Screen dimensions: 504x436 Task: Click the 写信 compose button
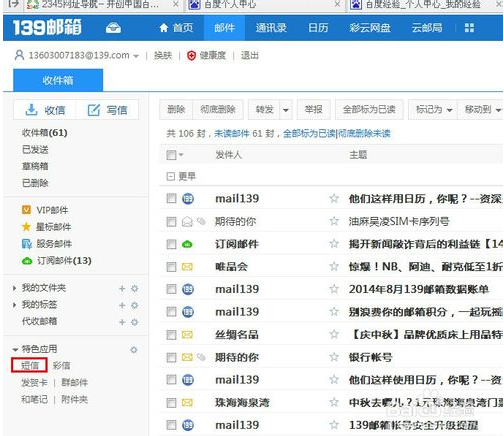[107, 110]
